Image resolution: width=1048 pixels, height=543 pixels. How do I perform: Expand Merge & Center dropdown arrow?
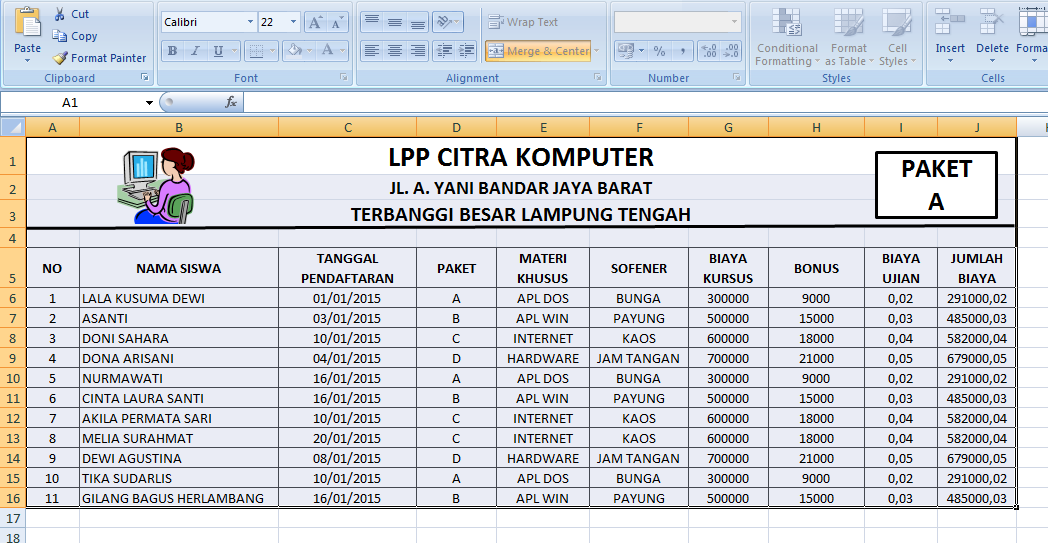point(597,51)
